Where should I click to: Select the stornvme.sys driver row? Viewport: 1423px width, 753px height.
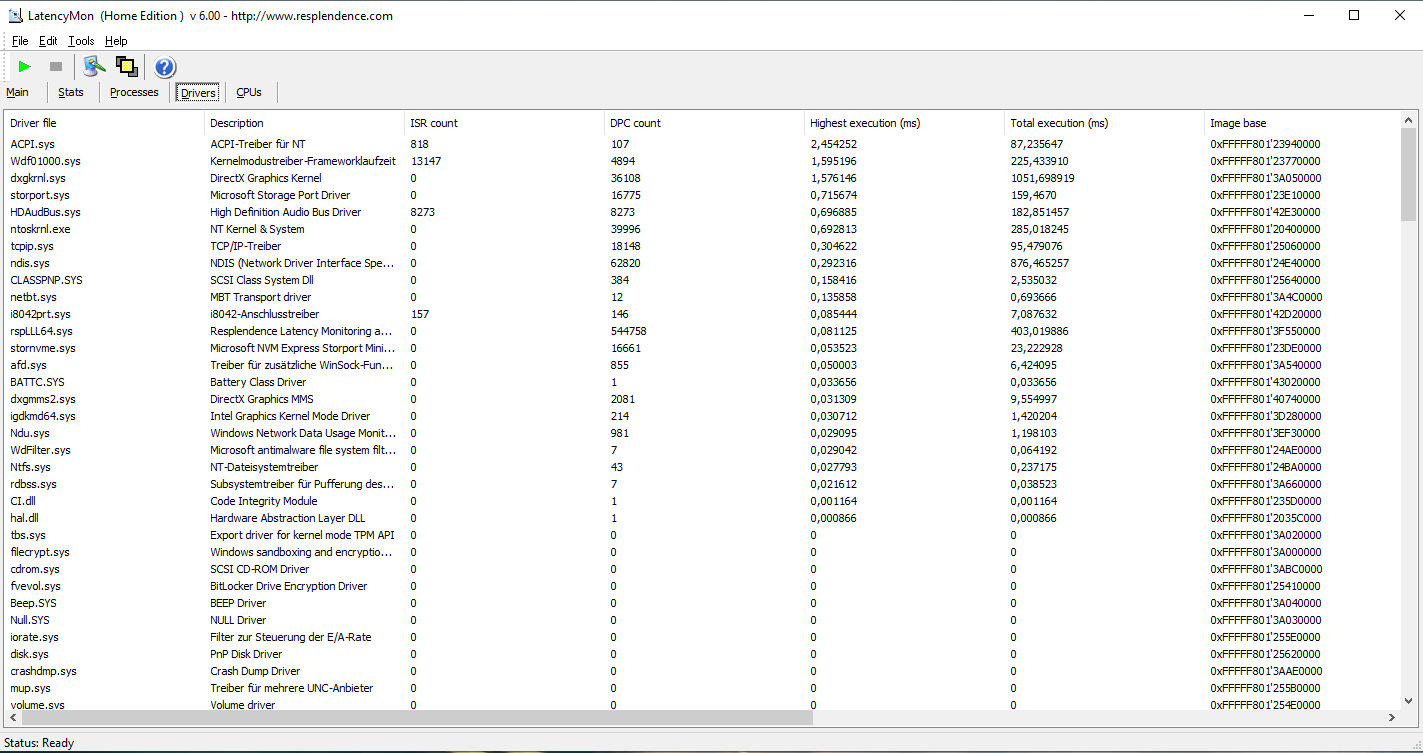point(702,348)
